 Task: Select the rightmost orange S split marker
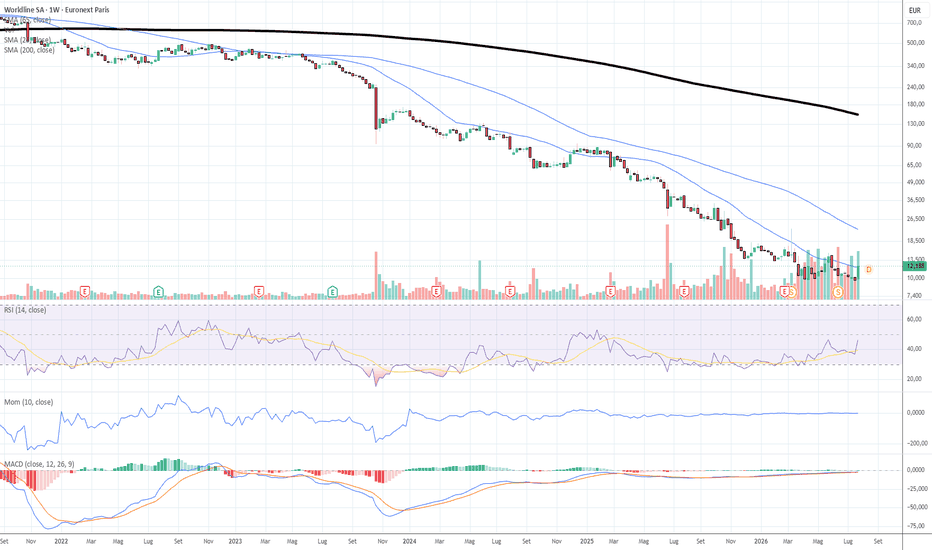838,292
